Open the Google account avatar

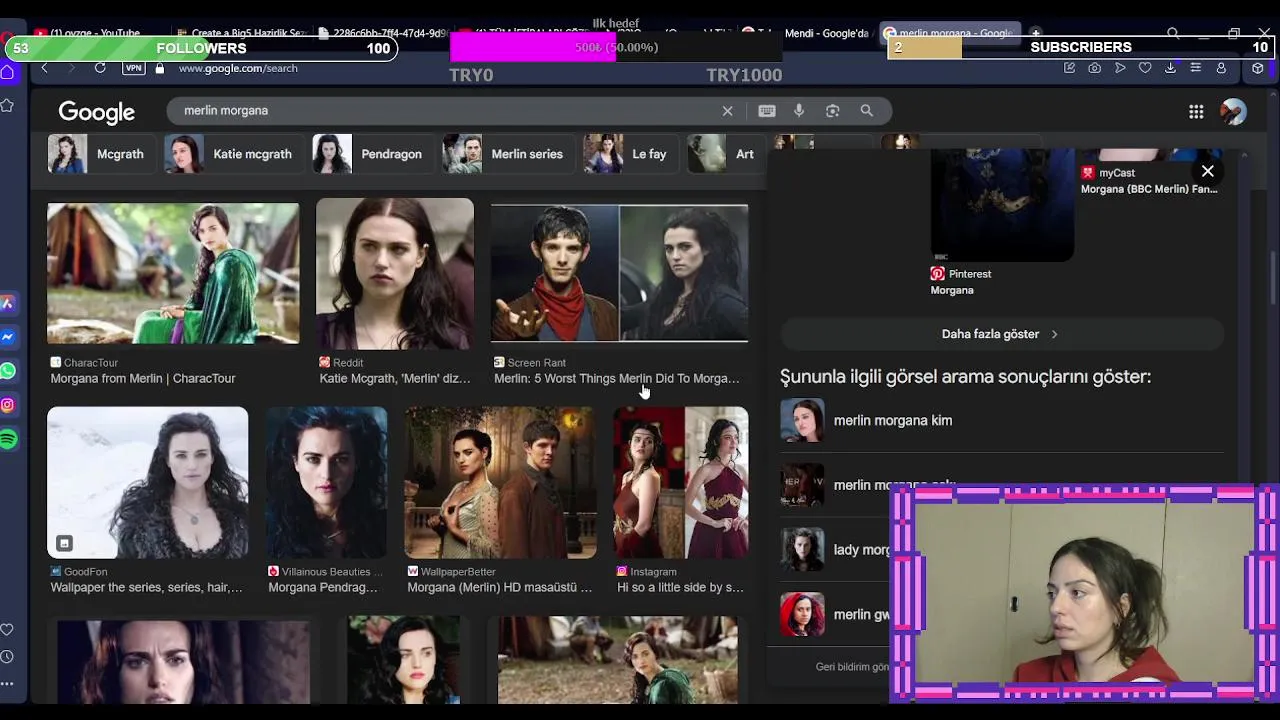[1234, 111]
